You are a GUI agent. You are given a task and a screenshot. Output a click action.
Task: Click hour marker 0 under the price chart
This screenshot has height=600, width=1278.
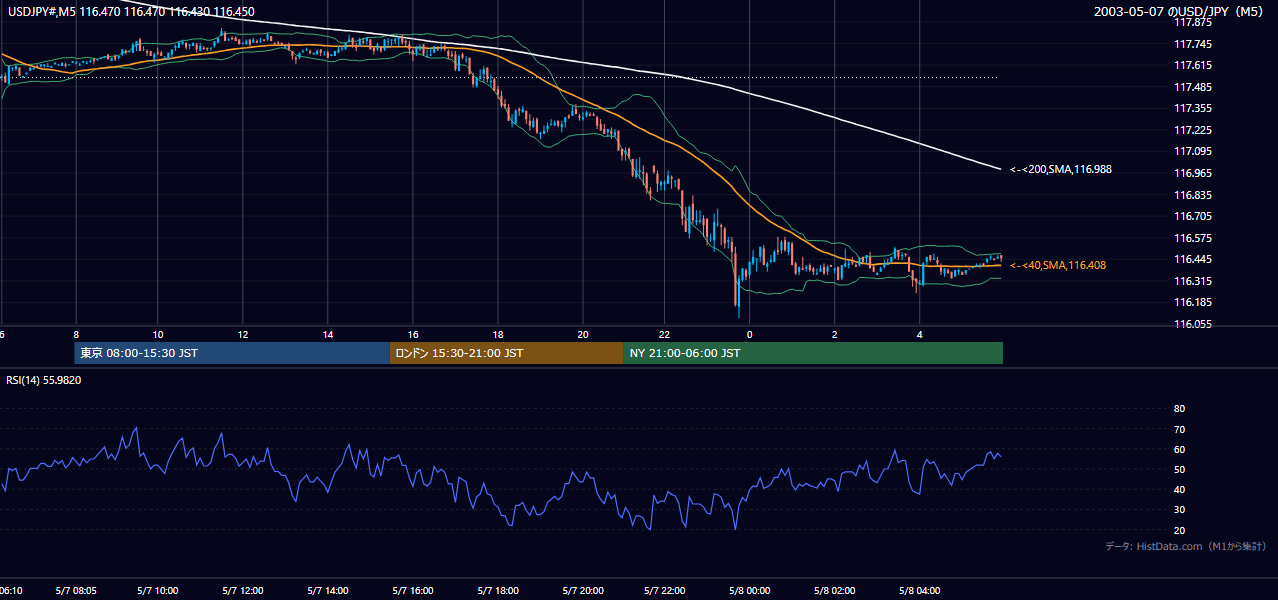click(x=749, y=333)
